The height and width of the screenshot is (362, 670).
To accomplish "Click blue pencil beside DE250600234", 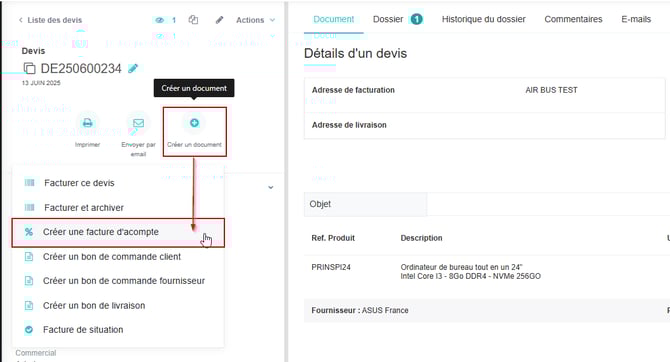I will [133, 68].
